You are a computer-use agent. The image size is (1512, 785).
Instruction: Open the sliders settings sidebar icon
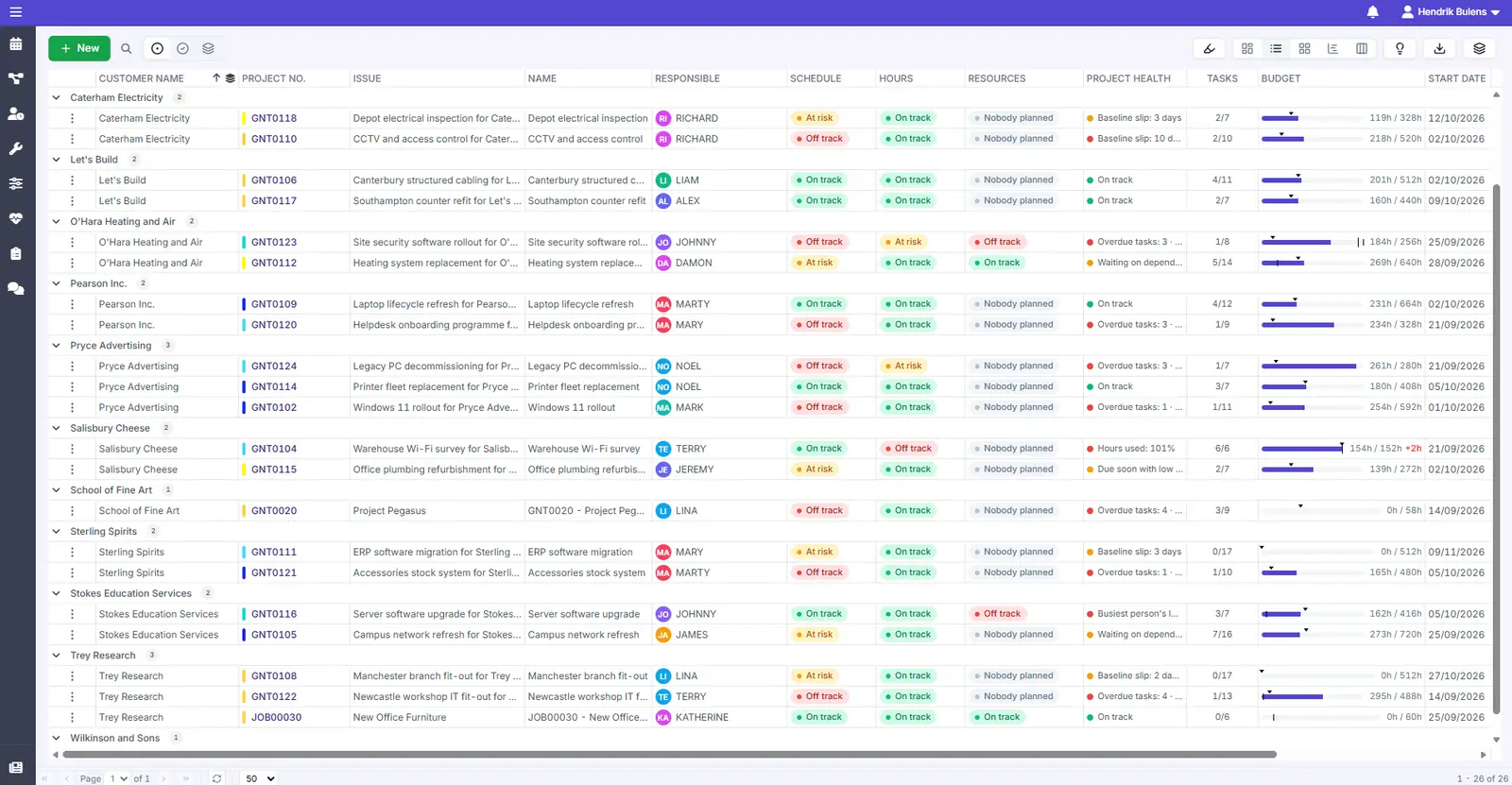[16, 183]
